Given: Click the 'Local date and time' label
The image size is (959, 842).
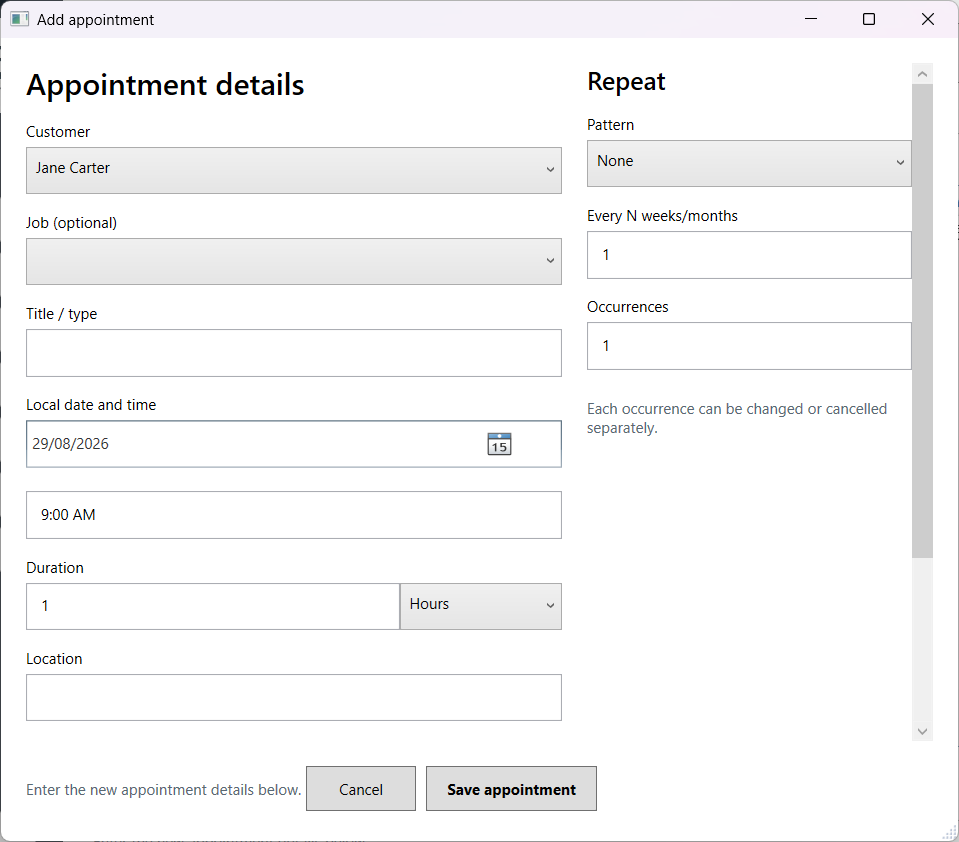Looking at the screenshot, I should [x=91, y=405].
